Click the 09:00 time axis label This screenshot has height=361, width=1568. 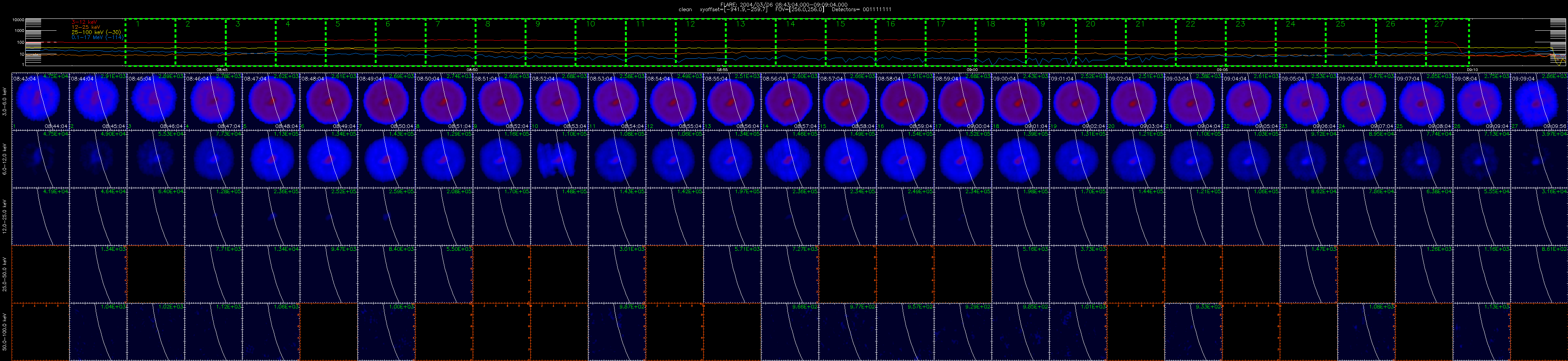click(x=973, y=70)
